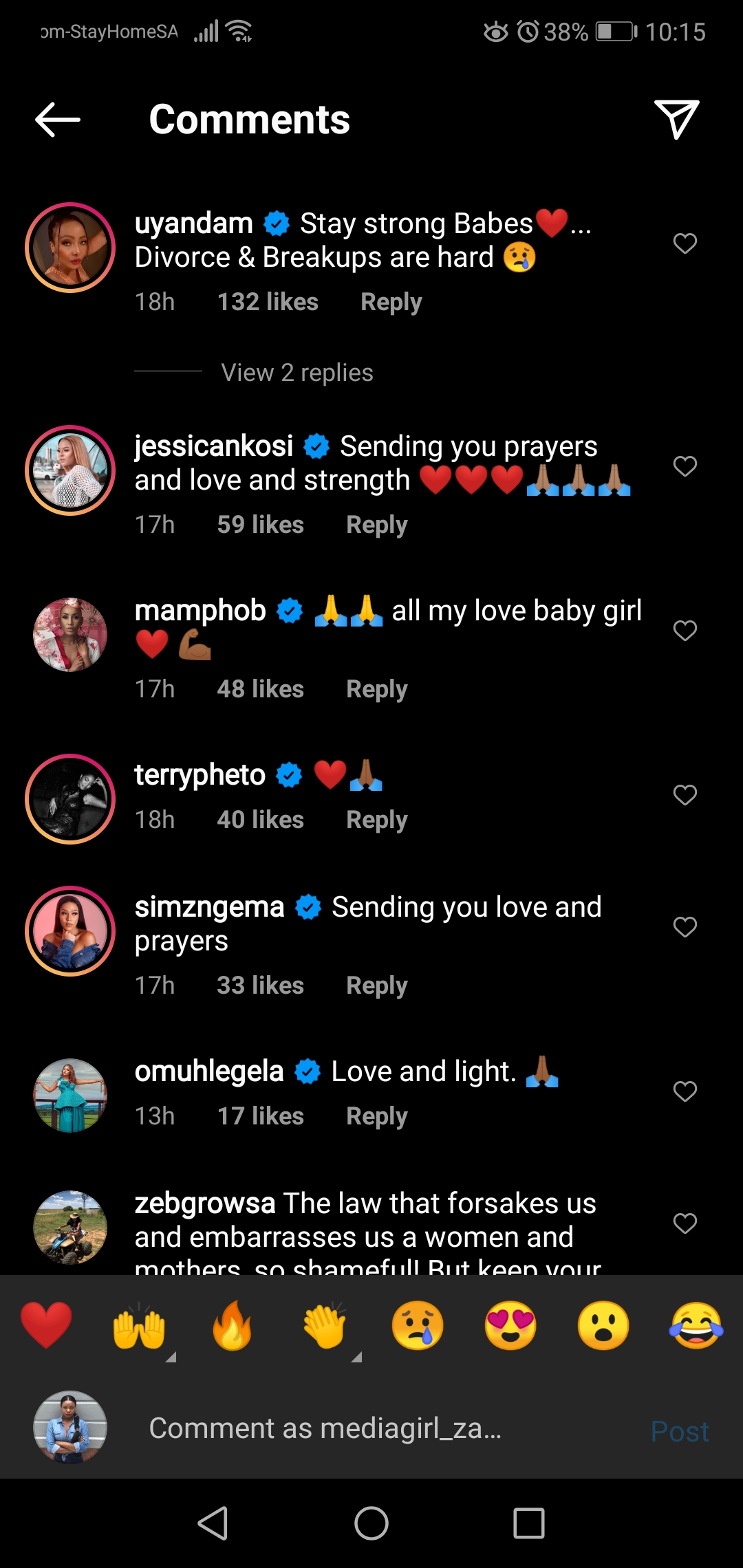The height and width of the screenshot is (1568, 743).
Task: View the 132 likes on uyandam's comment
Action: point(268,302)
